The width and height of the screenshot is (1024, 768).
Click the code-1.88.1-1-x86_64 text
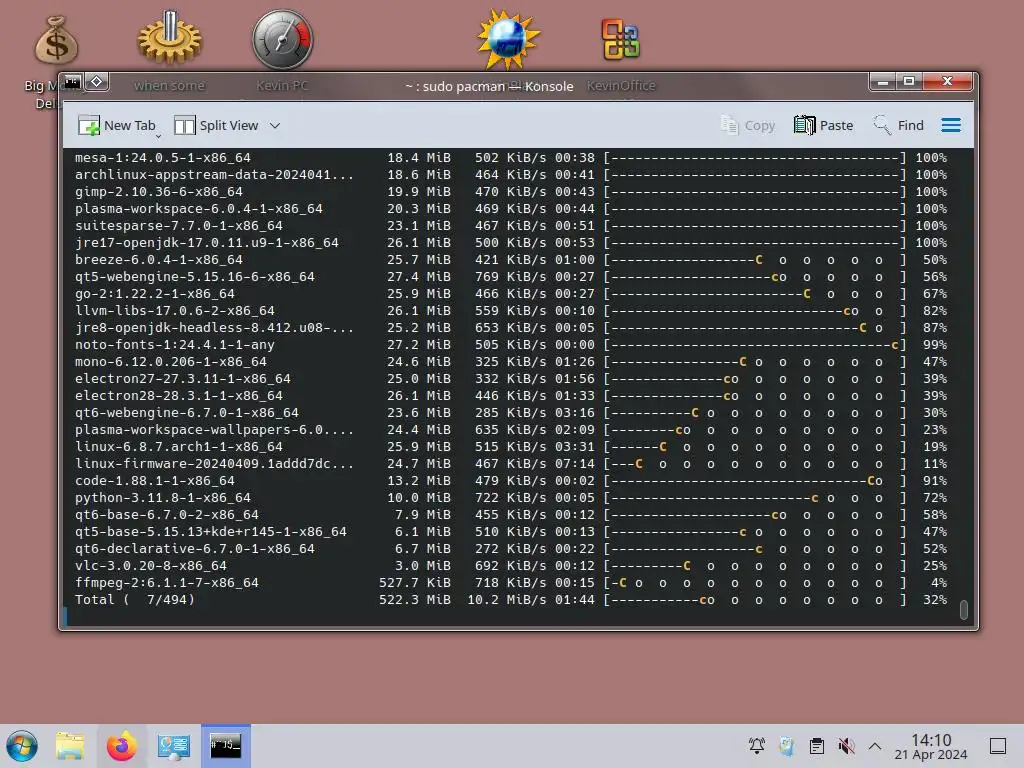[155, 480]
